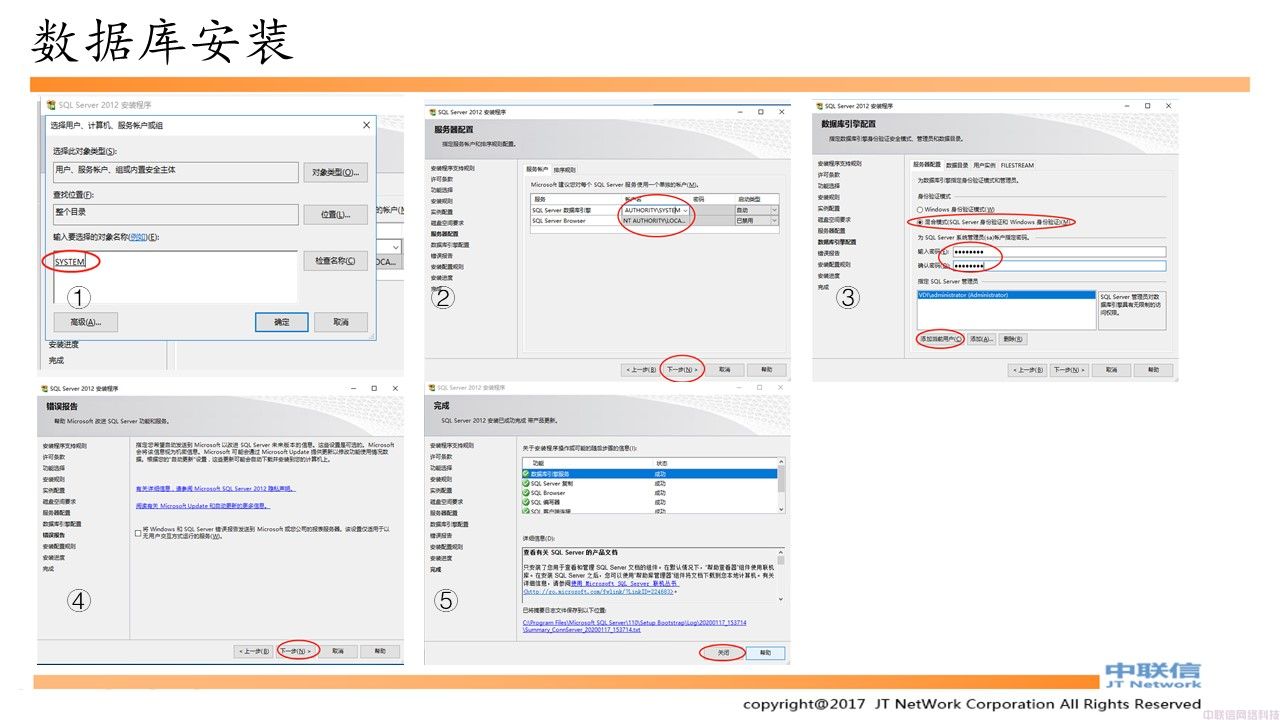Open the SQL Server 2012 隐私声明 link
This screenshot has height=720, width=1280.
[215, 488]
